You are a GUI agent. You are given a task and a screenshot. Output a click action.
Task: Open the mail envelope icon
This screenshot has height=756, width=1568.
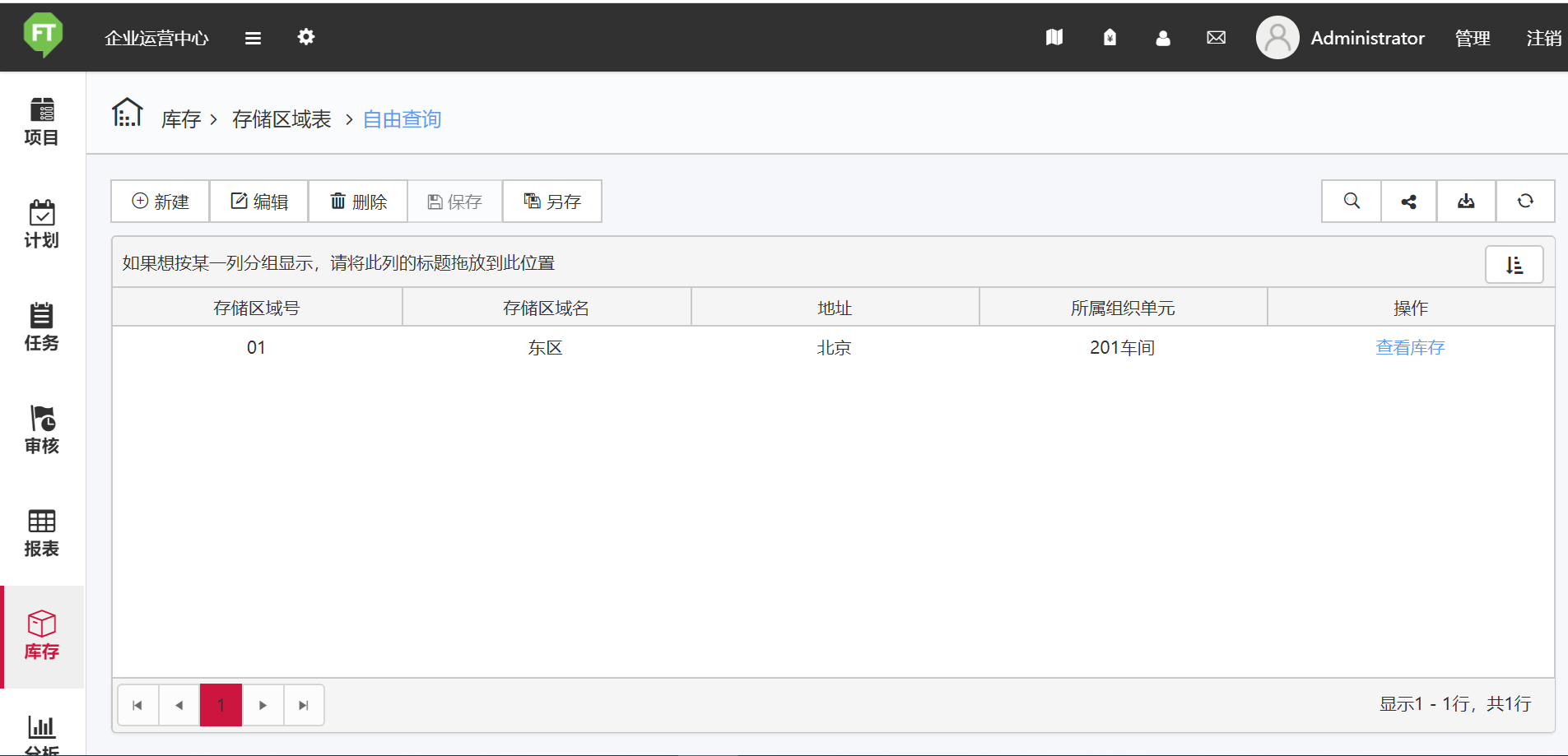click(1216, 38)
